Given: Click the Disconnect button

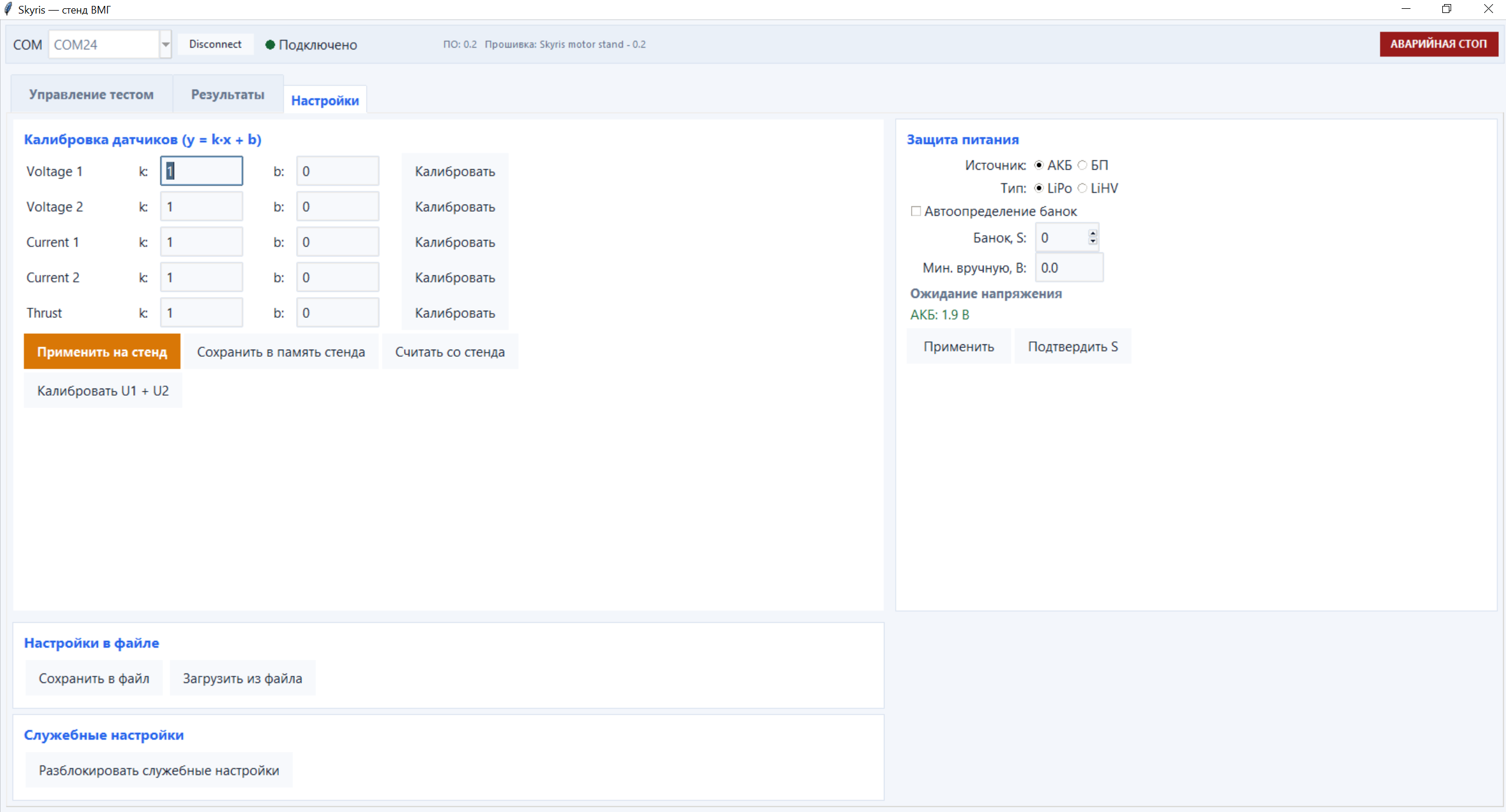Looking at the screenshot, I should point(215,44).
